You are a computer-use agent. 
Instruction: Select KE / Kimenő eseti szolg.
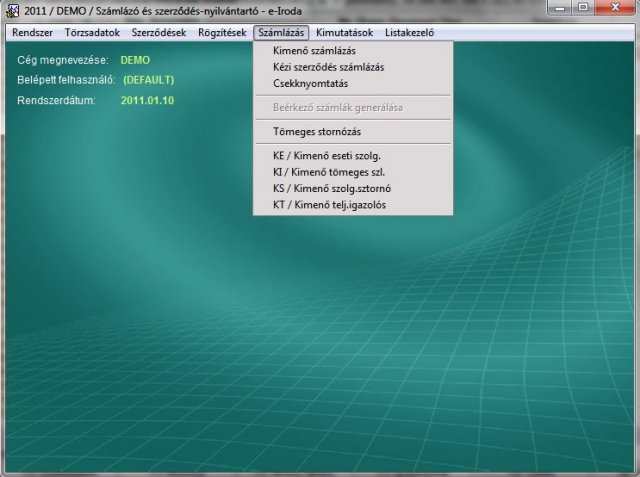[x=327, y=156]
